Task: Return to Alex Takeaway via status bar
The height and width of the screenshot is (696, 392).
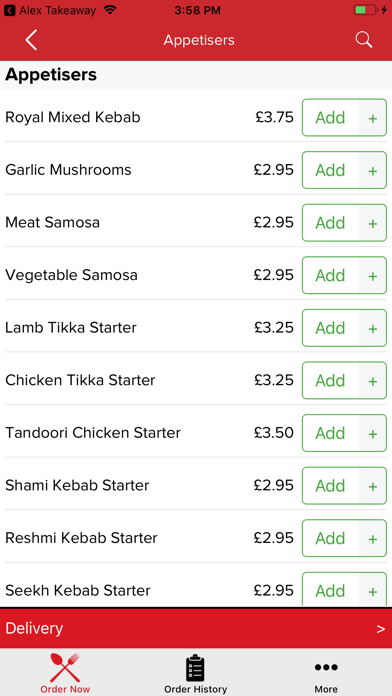Action: [50, 10]
